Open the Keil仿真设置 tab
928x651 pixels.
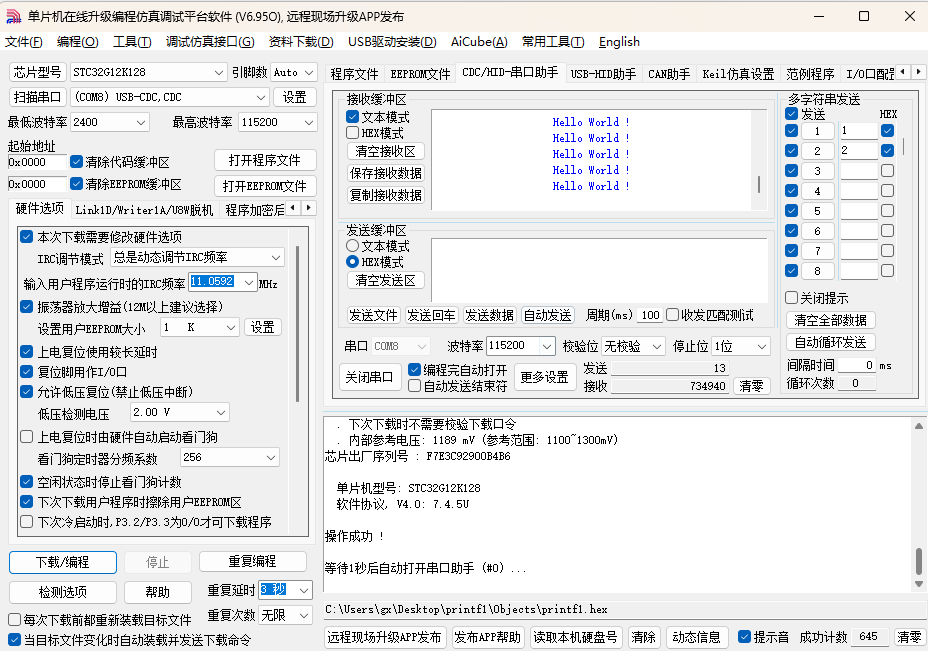pos(738,74)
